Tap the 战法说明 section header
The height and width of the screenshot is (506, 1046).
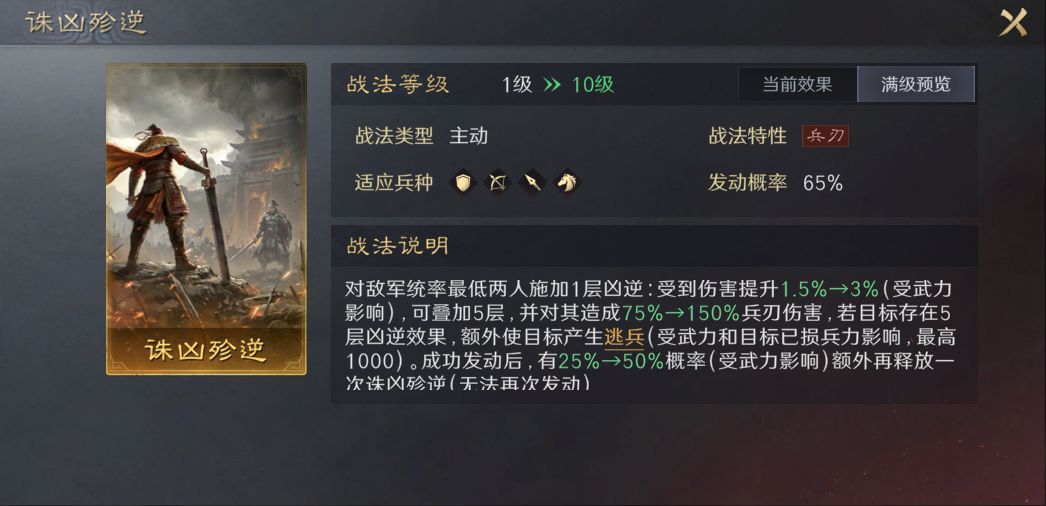pos(397,246)
